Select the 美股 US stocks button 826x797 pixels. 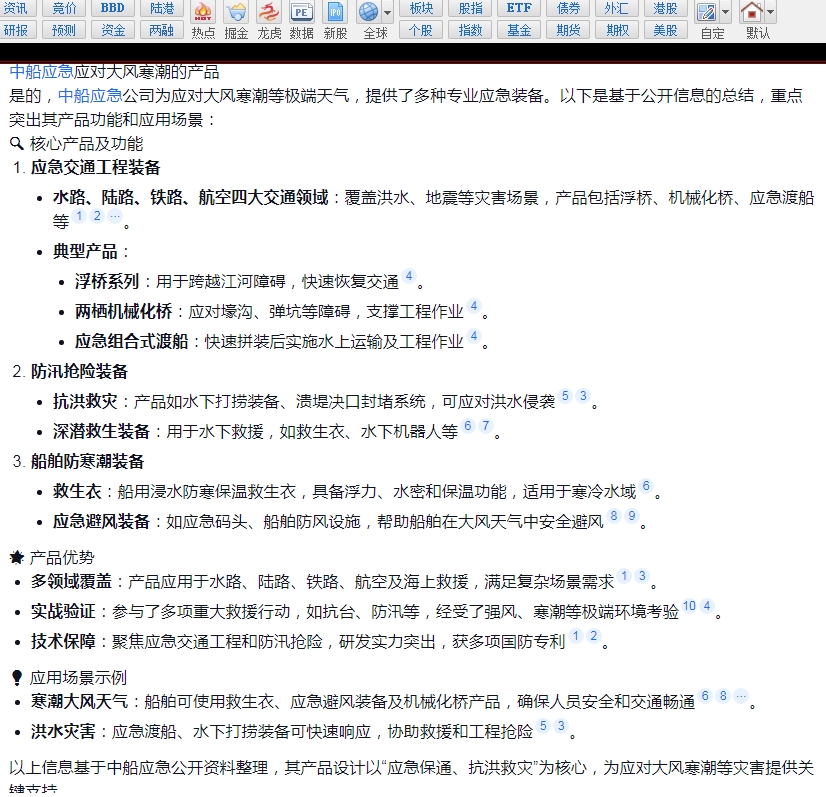[665, 31]
